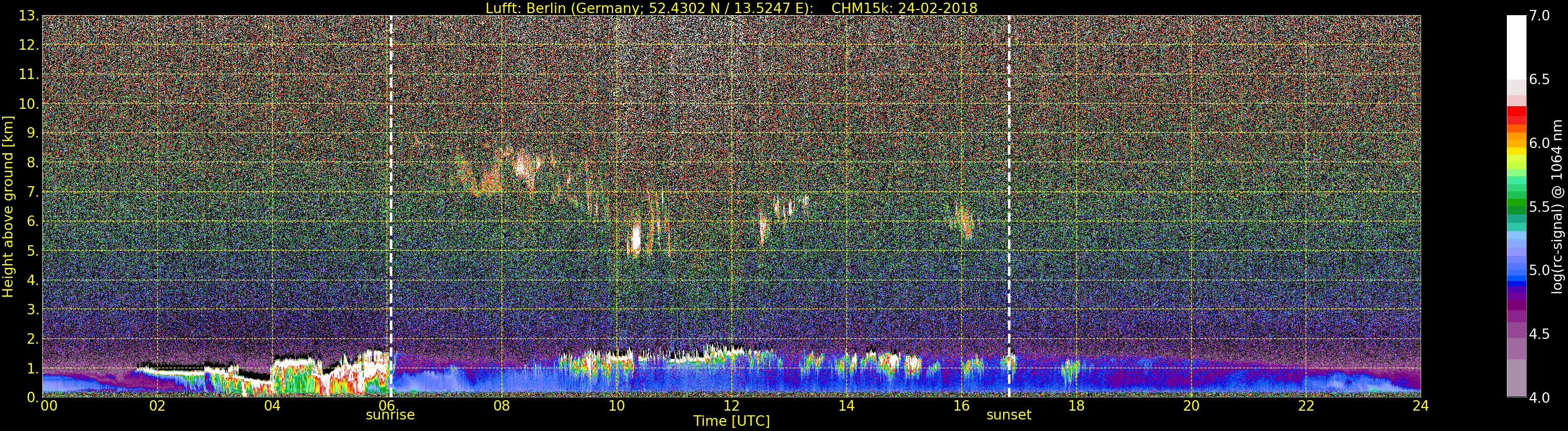
Task: Click the colorbar tick label '4.5'
Action: pos(1539,334)
